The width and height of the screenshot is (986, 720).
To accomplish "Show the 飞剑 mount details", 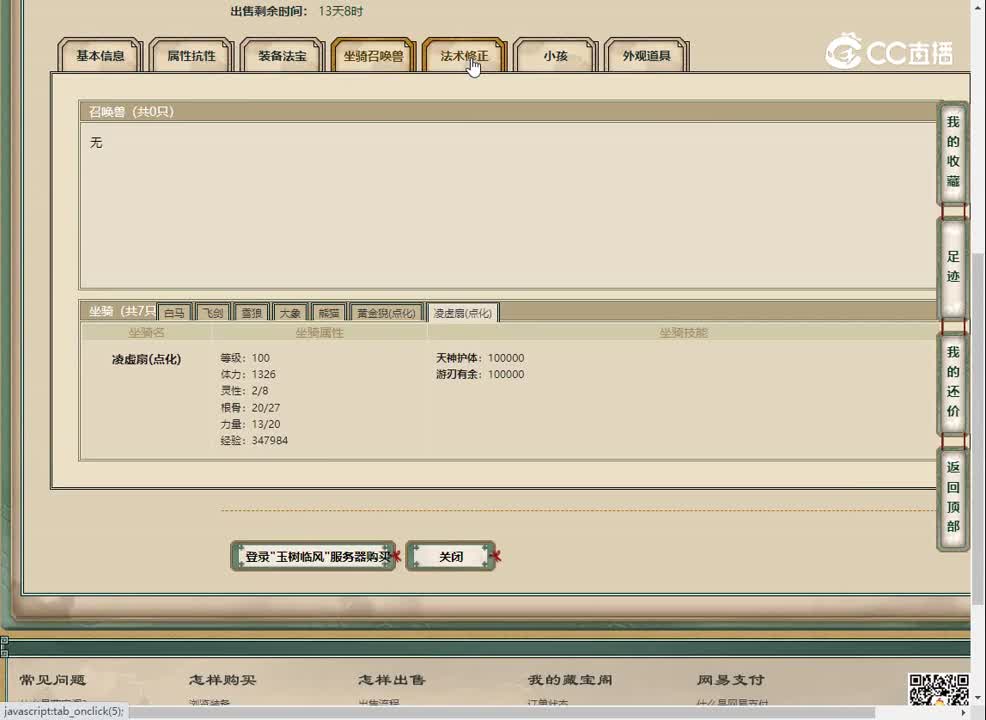I will (213, 313).
